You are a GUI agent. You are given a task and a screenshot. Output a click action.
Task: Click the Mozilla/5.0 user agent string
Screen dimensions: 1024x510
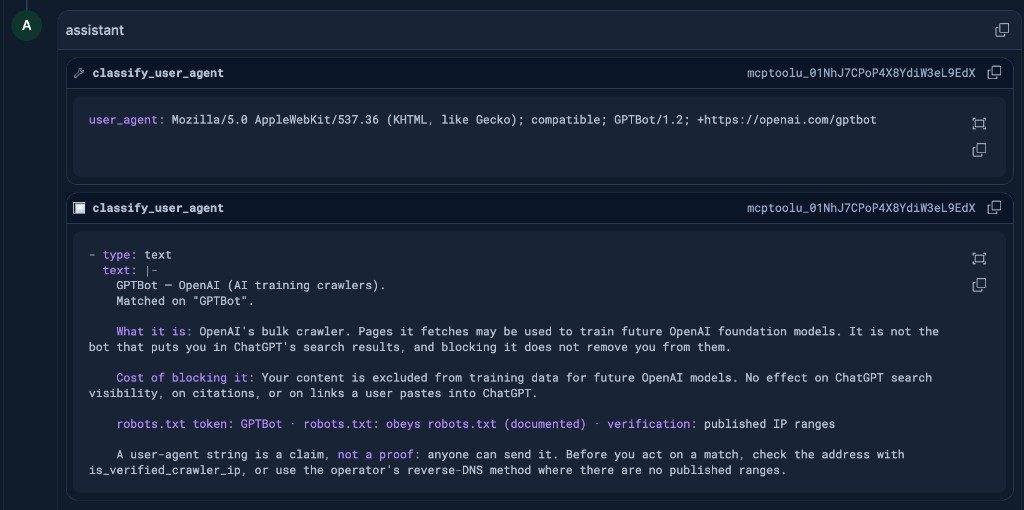tap(524, 120)
